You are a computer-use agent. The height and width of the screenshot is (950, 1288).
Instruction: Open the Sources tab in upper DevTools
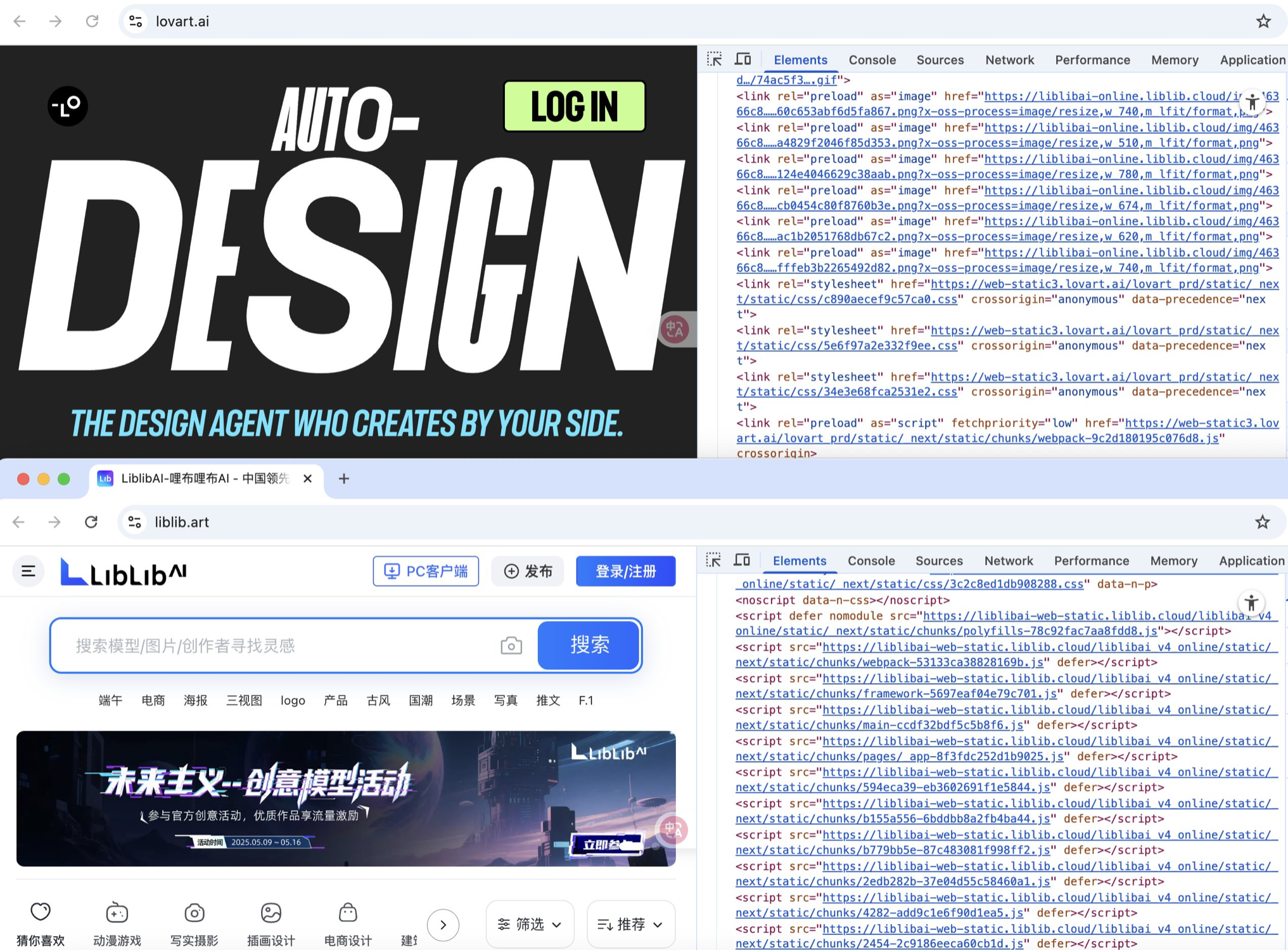(940, 60)
